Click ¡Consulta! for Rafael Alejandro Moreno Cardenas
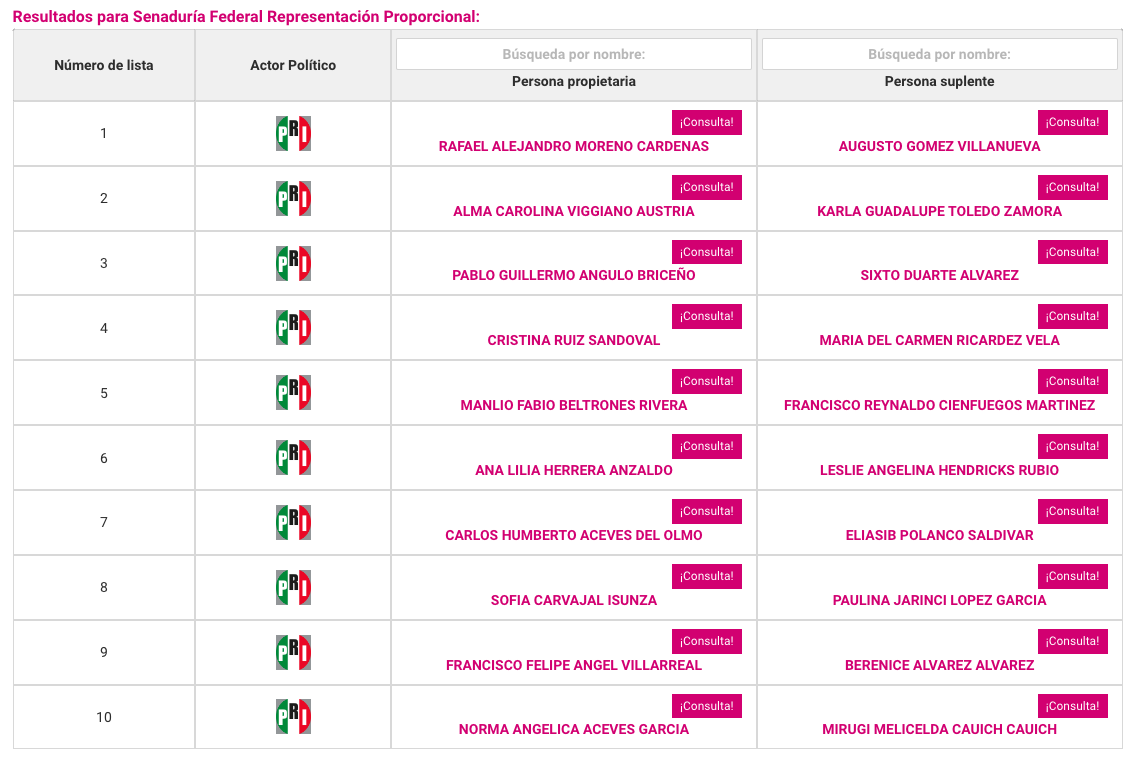Viewport: 1143px width, 761px height. pos(706,122)
